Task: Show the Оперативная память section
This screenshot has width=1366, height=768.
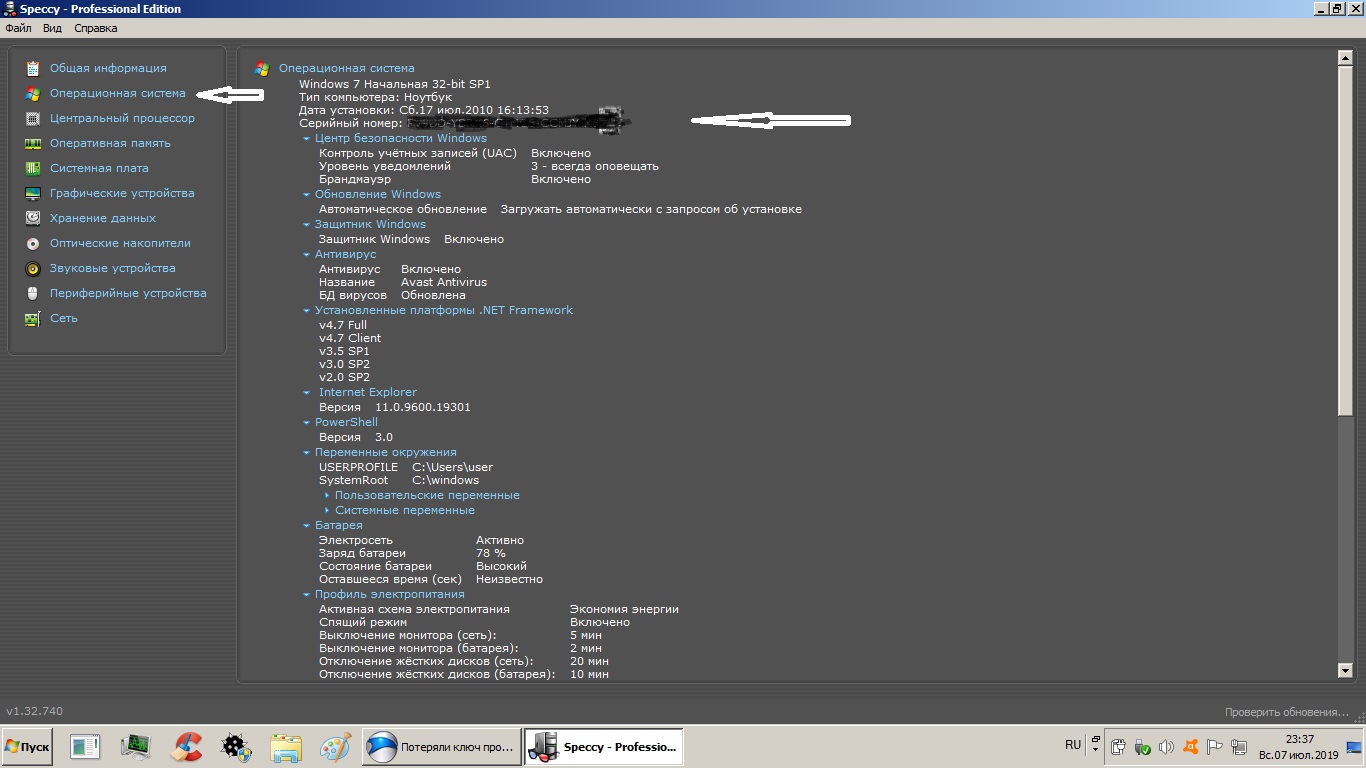Action: [x=110, y=143]
